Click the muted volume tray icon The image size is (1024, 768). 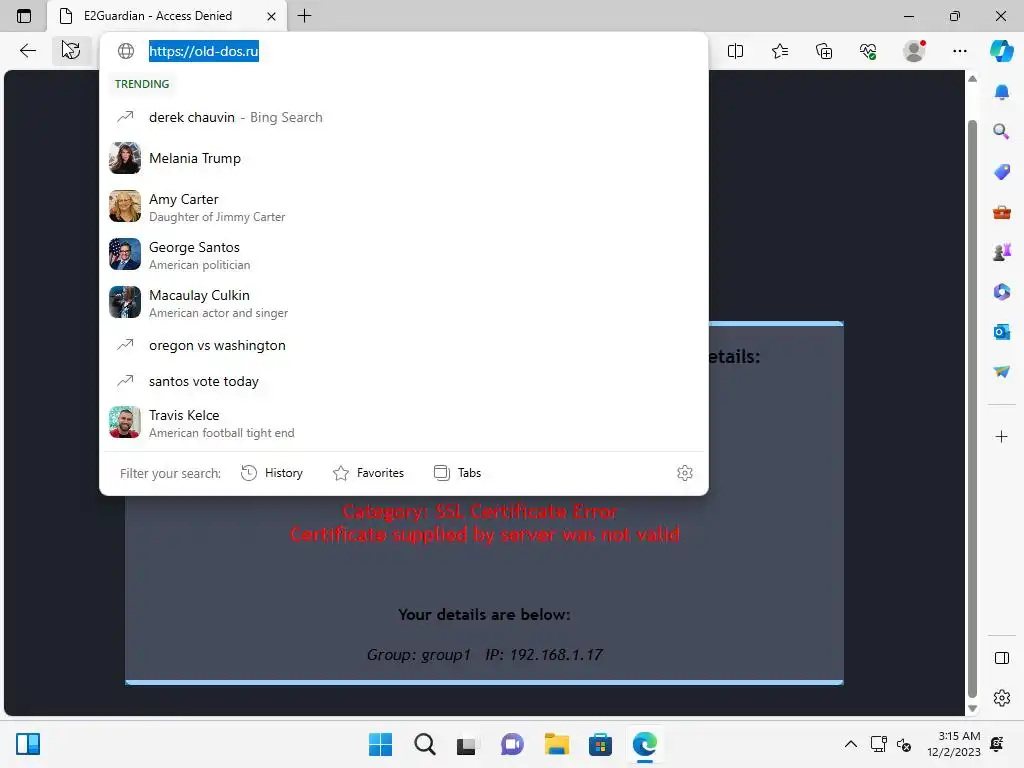(904, 744)
